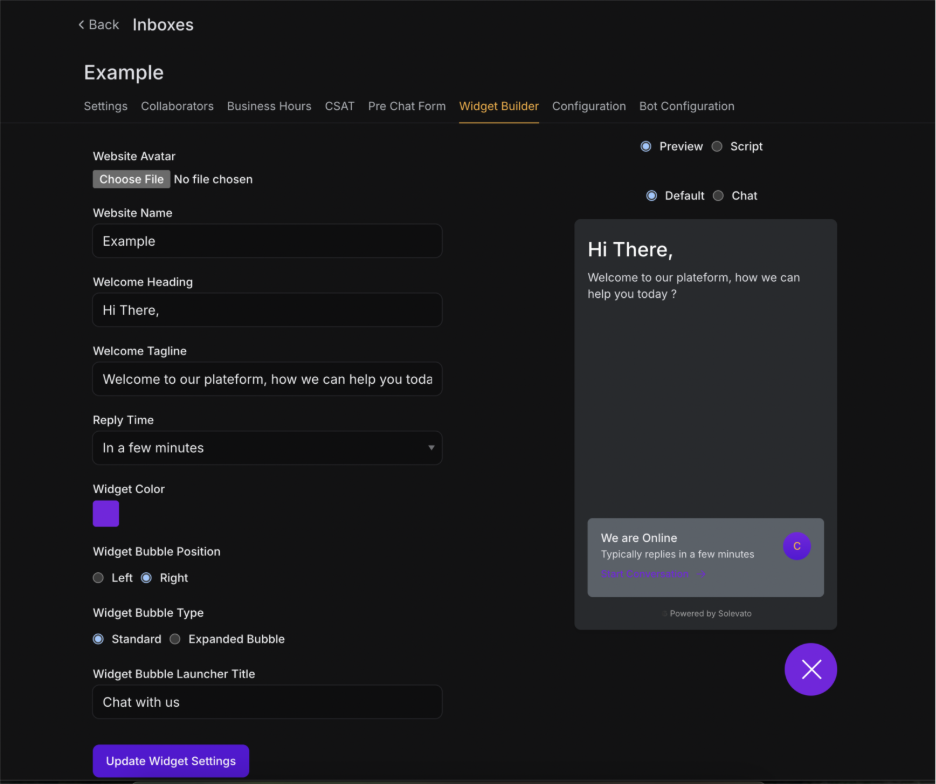Viewport: 936px width, 784px height.
Task: Set bubble position to Left
Action: 98,578
